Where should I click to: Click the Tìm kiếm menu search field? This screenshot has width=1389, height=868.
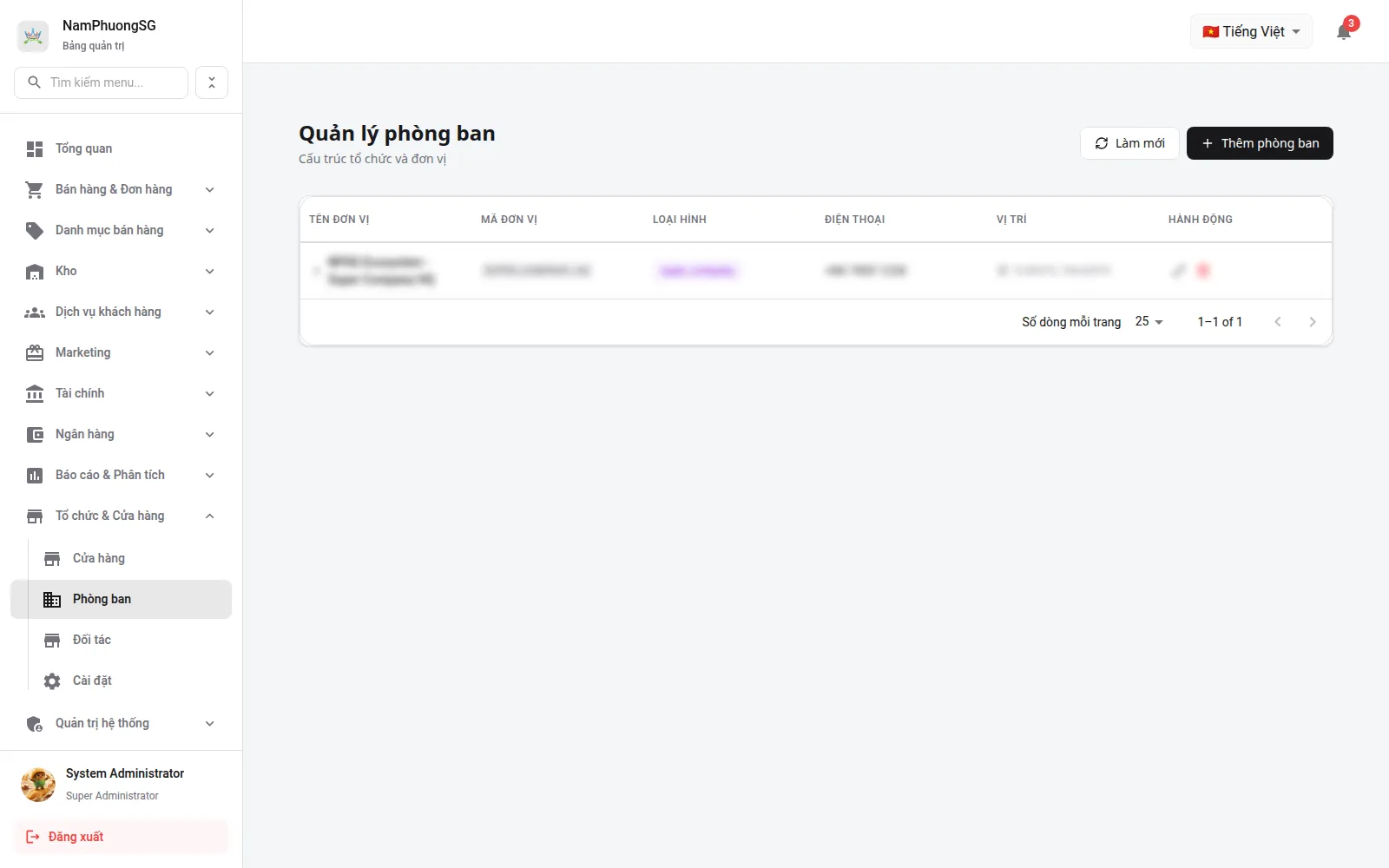click(102, 82)
